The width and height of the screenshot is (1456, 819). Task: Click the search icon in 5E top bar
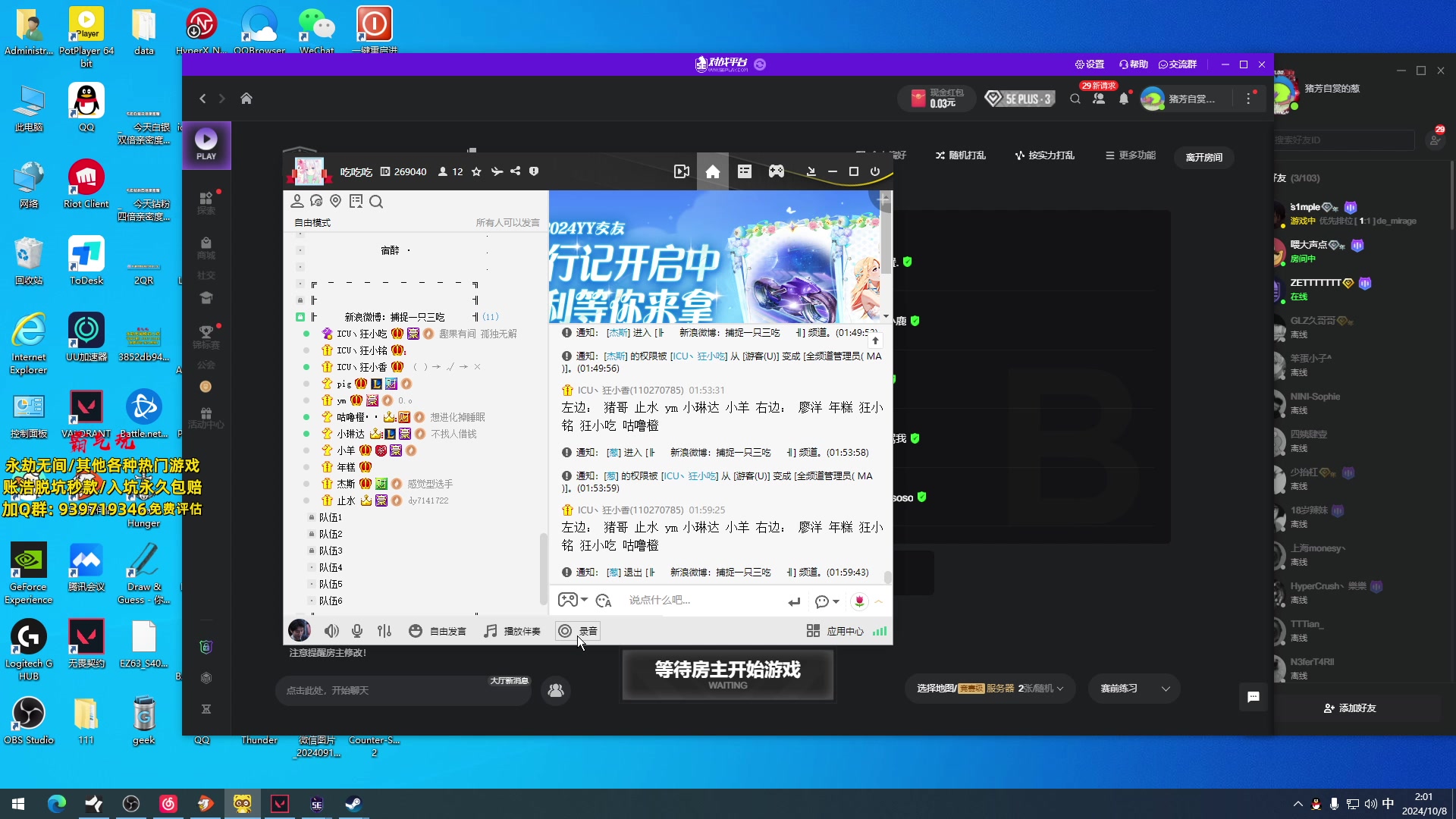[1075, 99]
